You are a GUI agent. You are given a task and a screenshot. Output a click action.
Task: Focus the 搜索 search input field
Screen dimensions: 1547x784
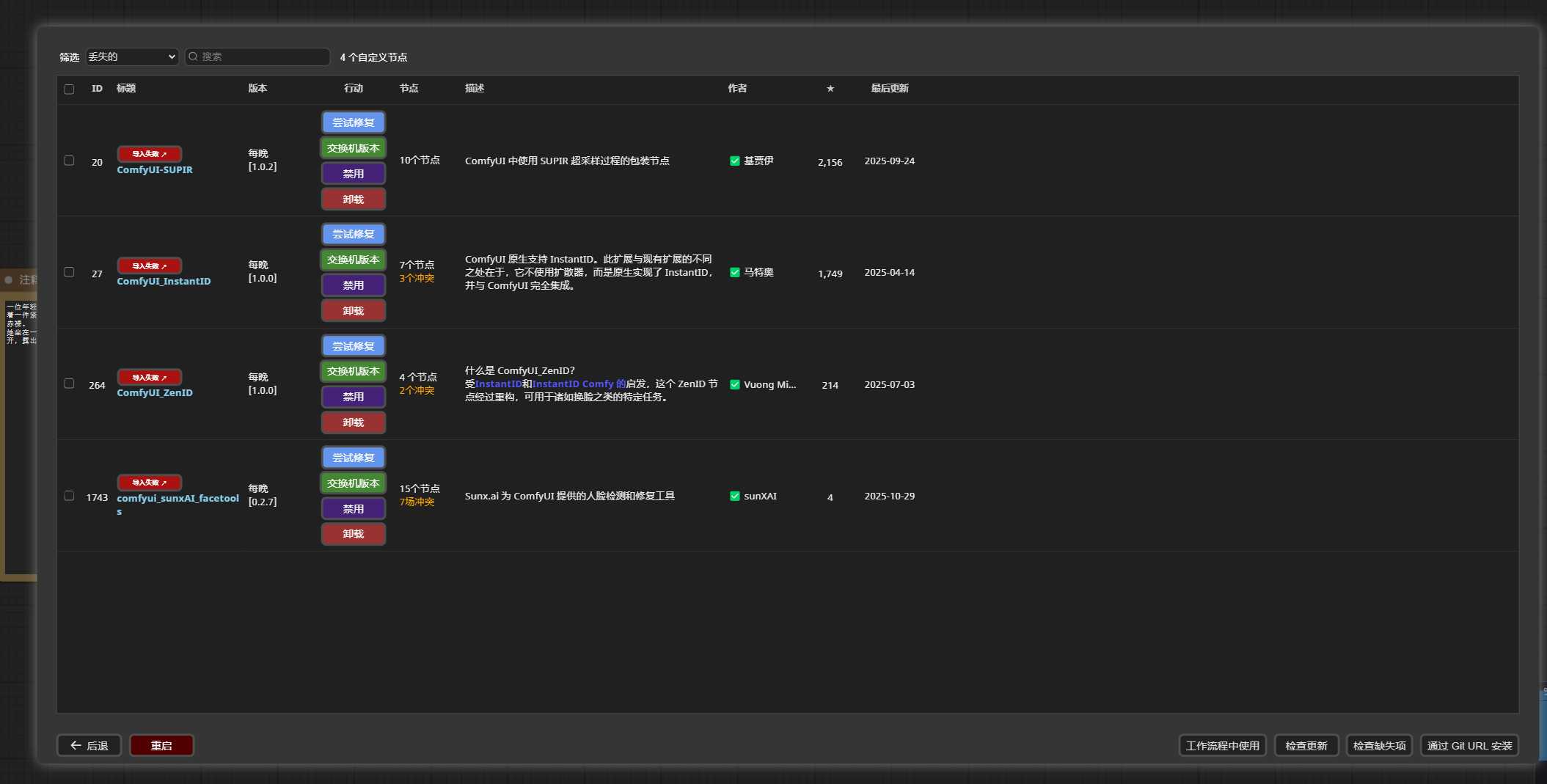pyautogui.click(x=263, y=56)
